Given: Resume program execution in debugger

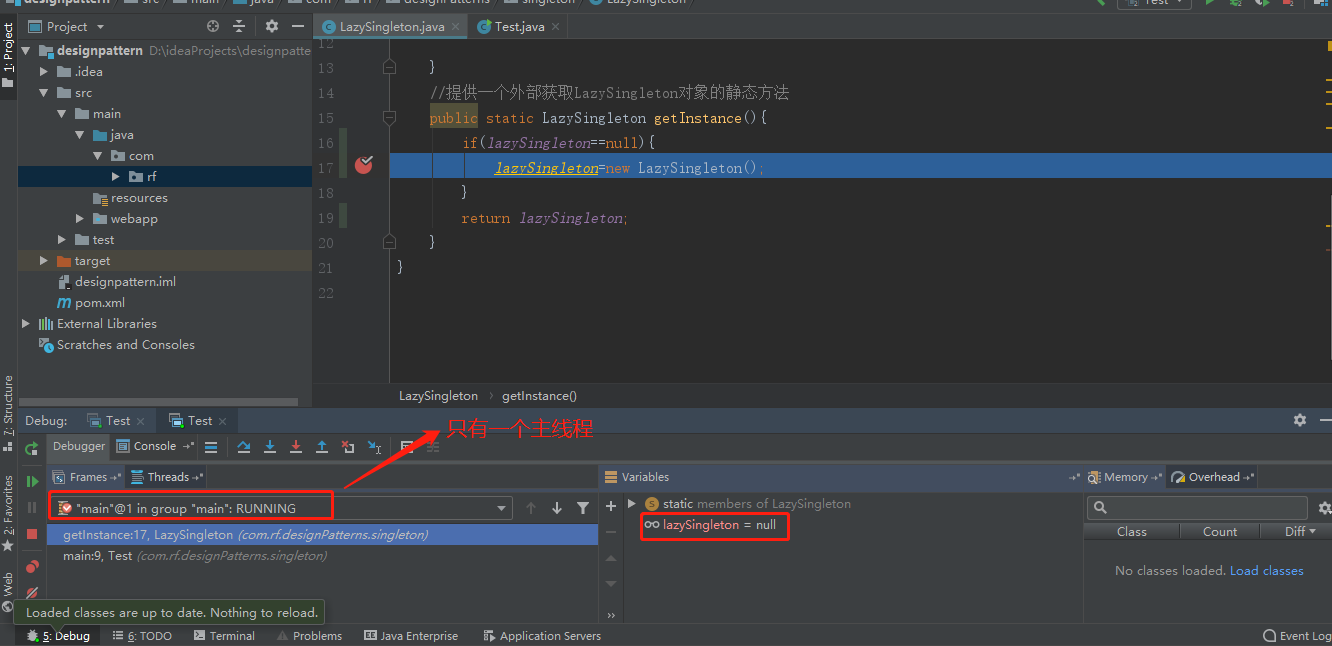Looking at the screenshot, I should click(32, 481).
